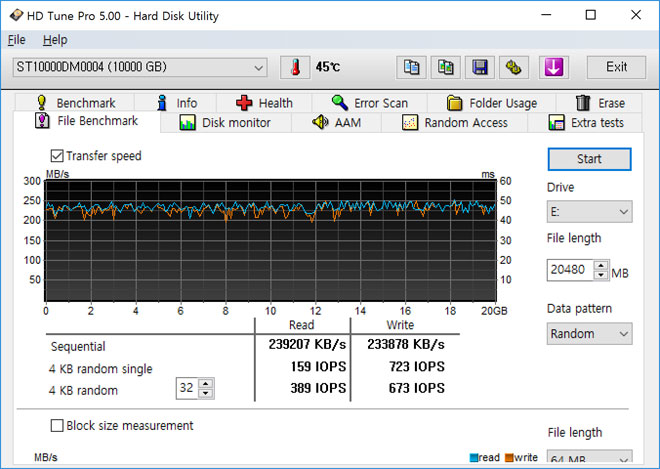The width and height of the screenshot is (660, 469).
Task: Minimize the HD Tune Pro window
Action: click(546, 15)
